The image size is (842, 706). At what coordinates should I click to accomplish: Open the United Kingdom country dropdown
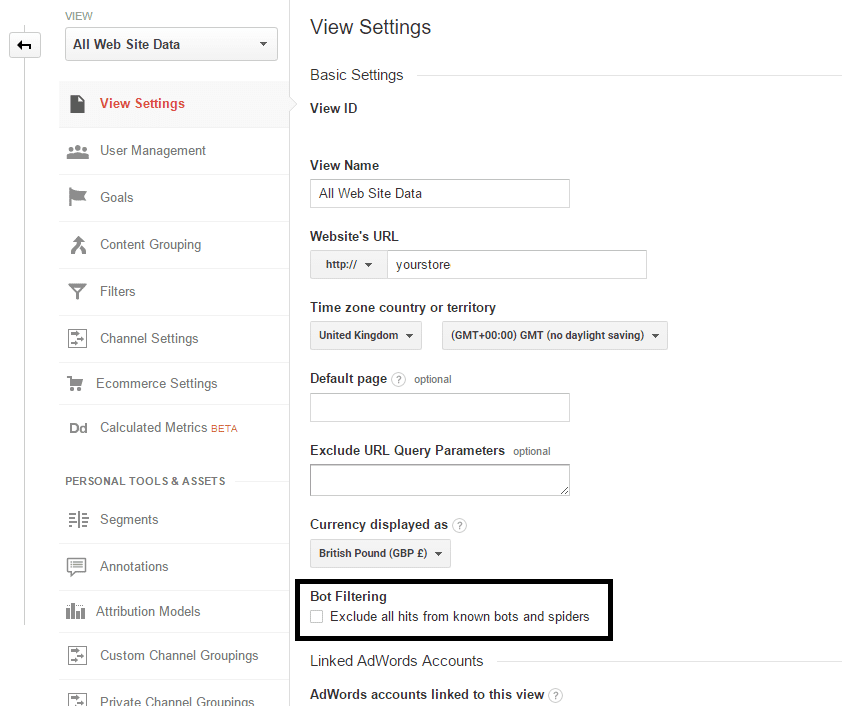click(x=366, y=336)
